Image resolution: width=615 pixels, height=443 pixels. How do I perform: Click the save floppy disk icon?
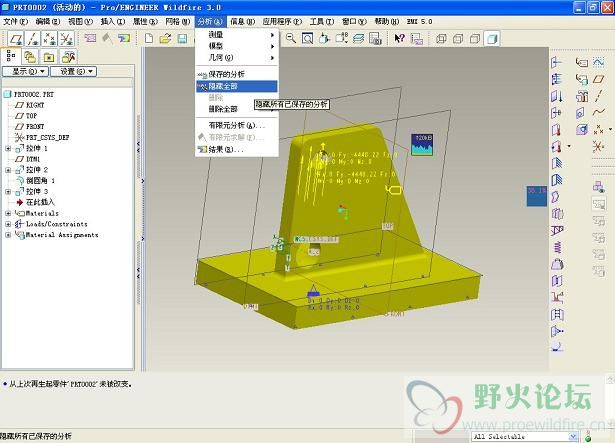182,38
